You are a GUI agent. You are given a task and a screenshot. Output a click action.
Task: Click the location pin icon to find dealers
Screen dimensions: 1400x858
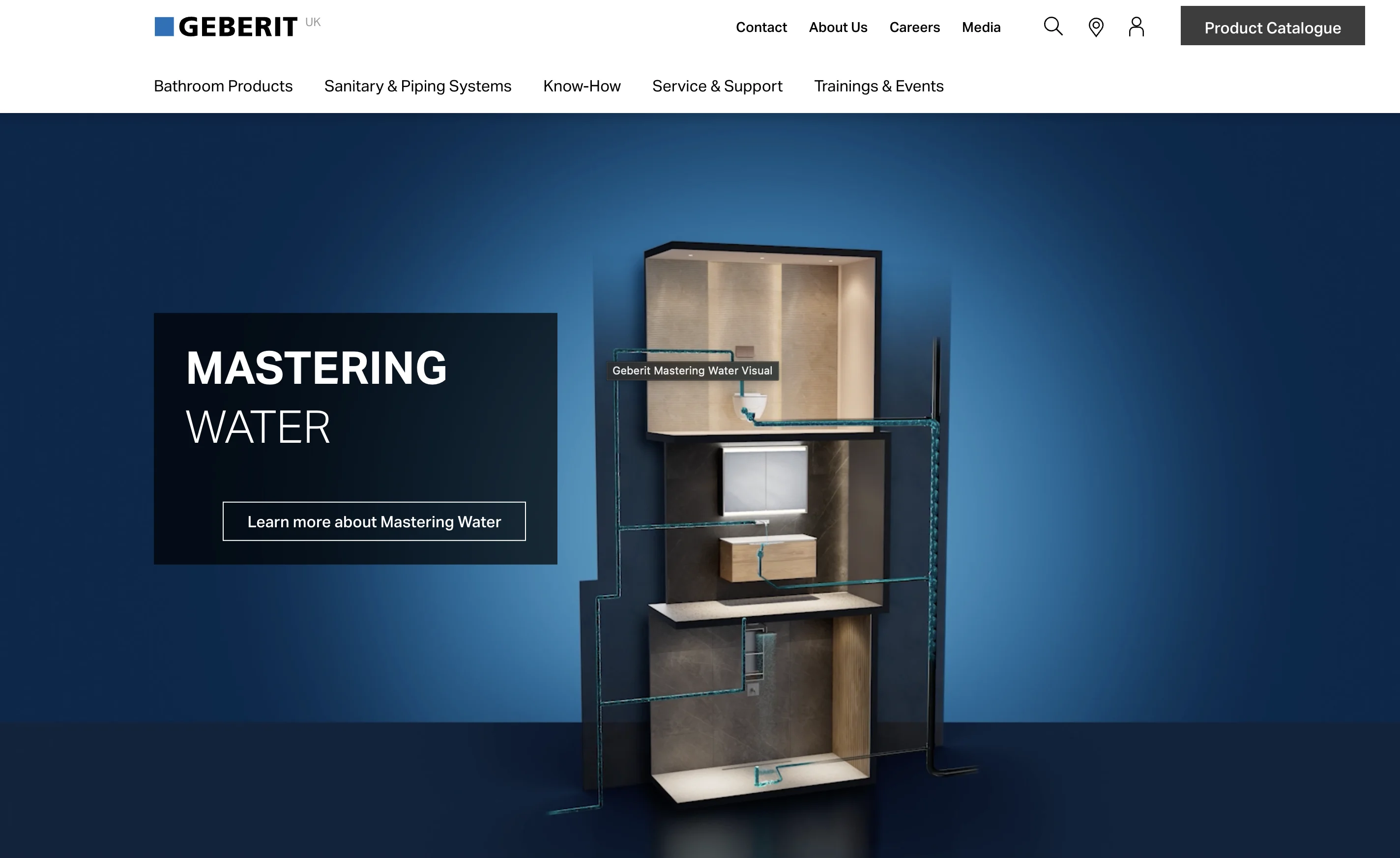(x=1095, y=26)
